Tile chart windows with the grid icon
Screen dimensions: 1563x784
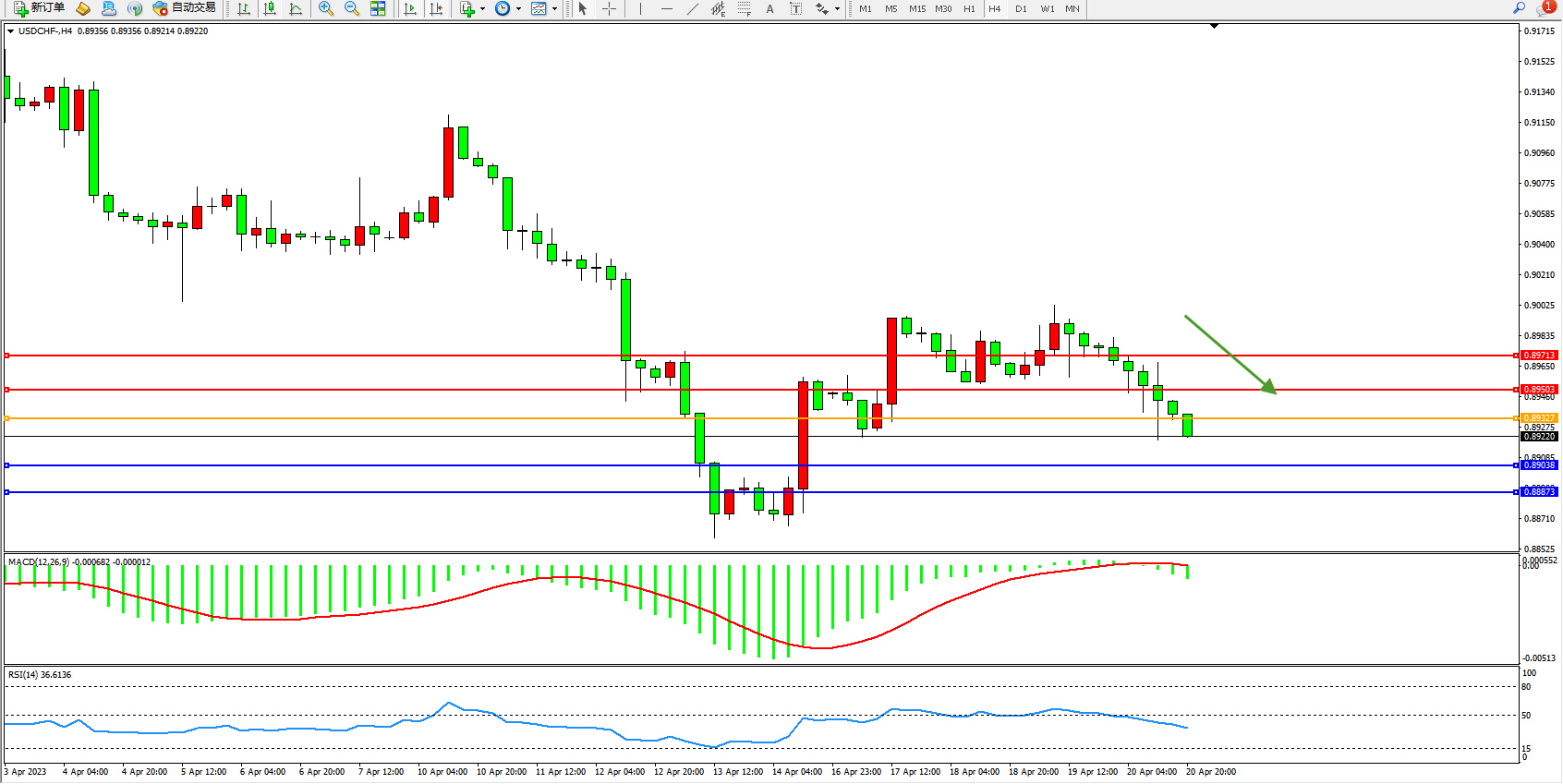point(378,8)
